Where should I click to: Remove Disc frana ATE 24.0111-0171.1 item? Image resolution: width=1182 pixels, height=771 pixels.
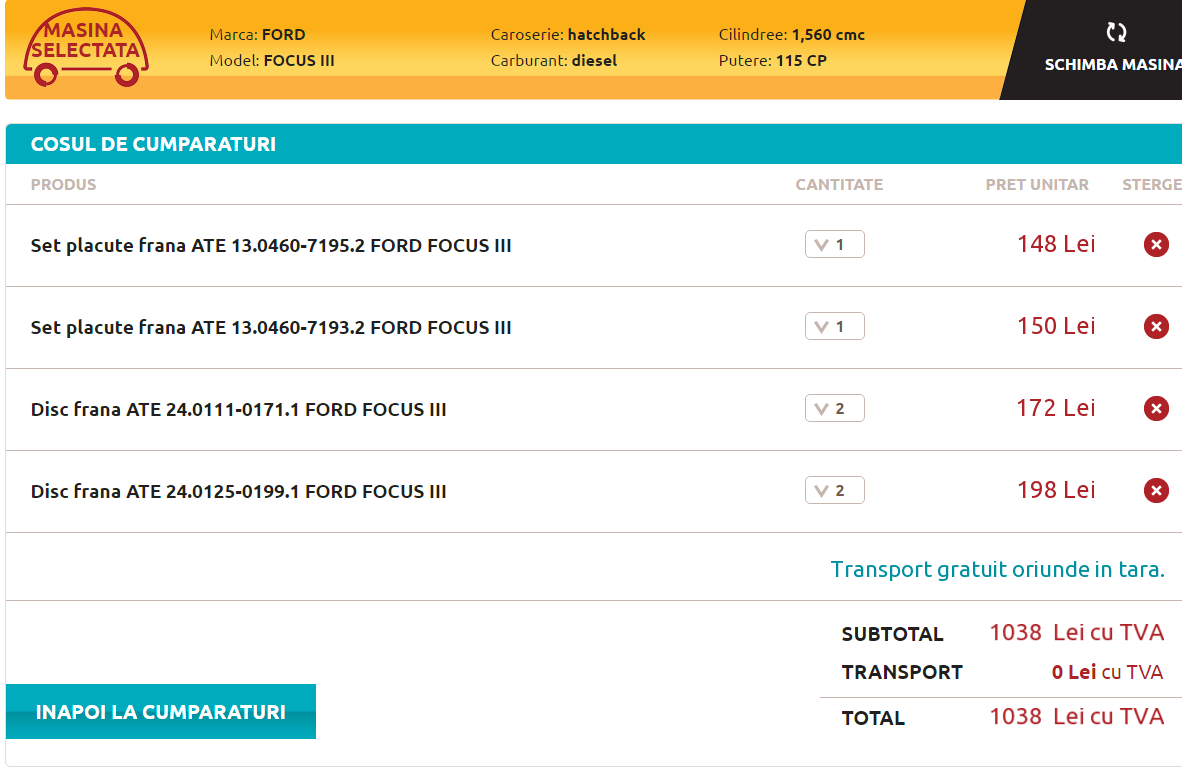point(1156,408)
